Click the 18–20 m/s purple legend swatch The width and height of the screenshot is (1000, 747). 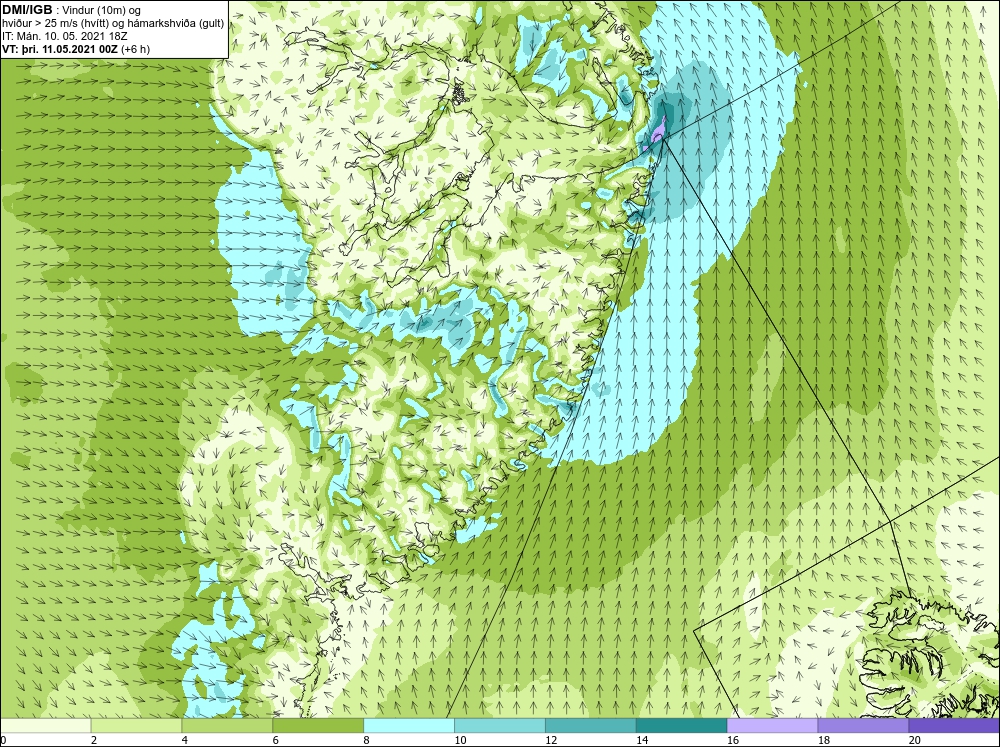coord(863,725)
